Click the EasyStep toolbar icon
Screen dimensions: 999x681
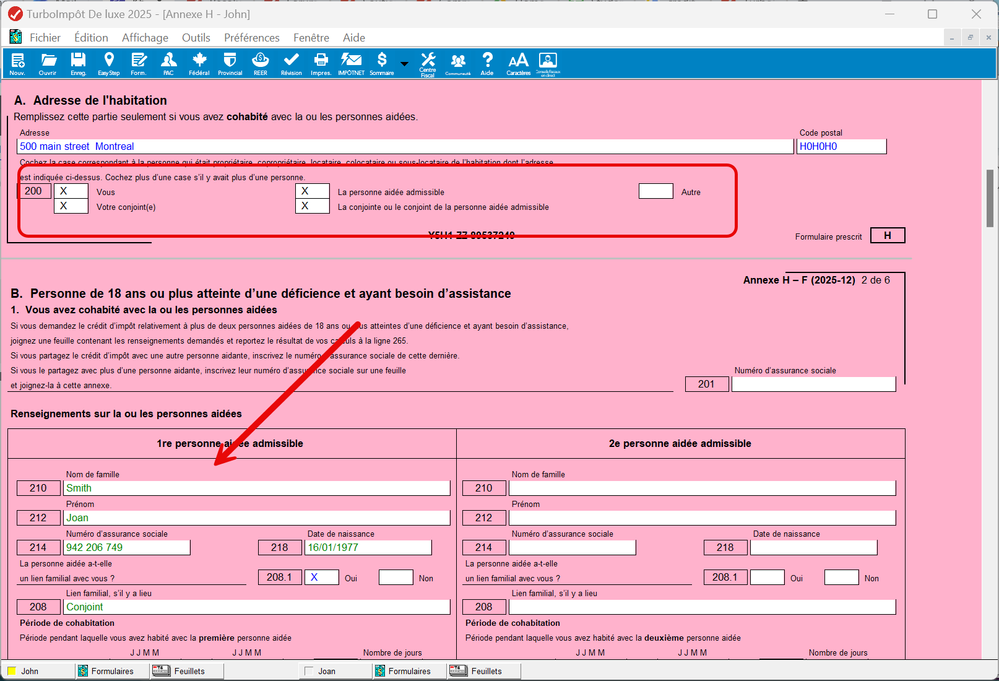click(108, 64)
